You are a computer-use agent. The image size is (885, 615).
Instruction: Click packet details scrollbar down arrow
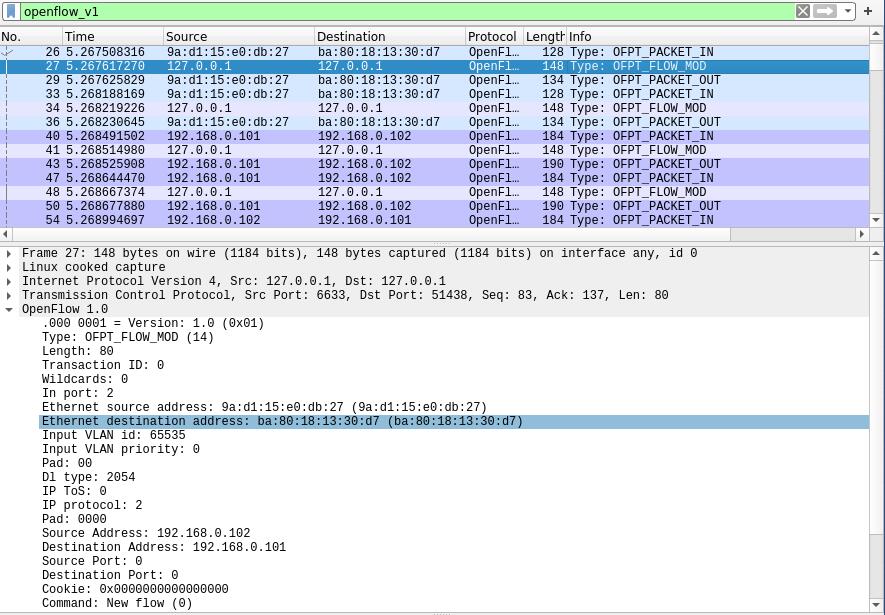click(876, 606)
